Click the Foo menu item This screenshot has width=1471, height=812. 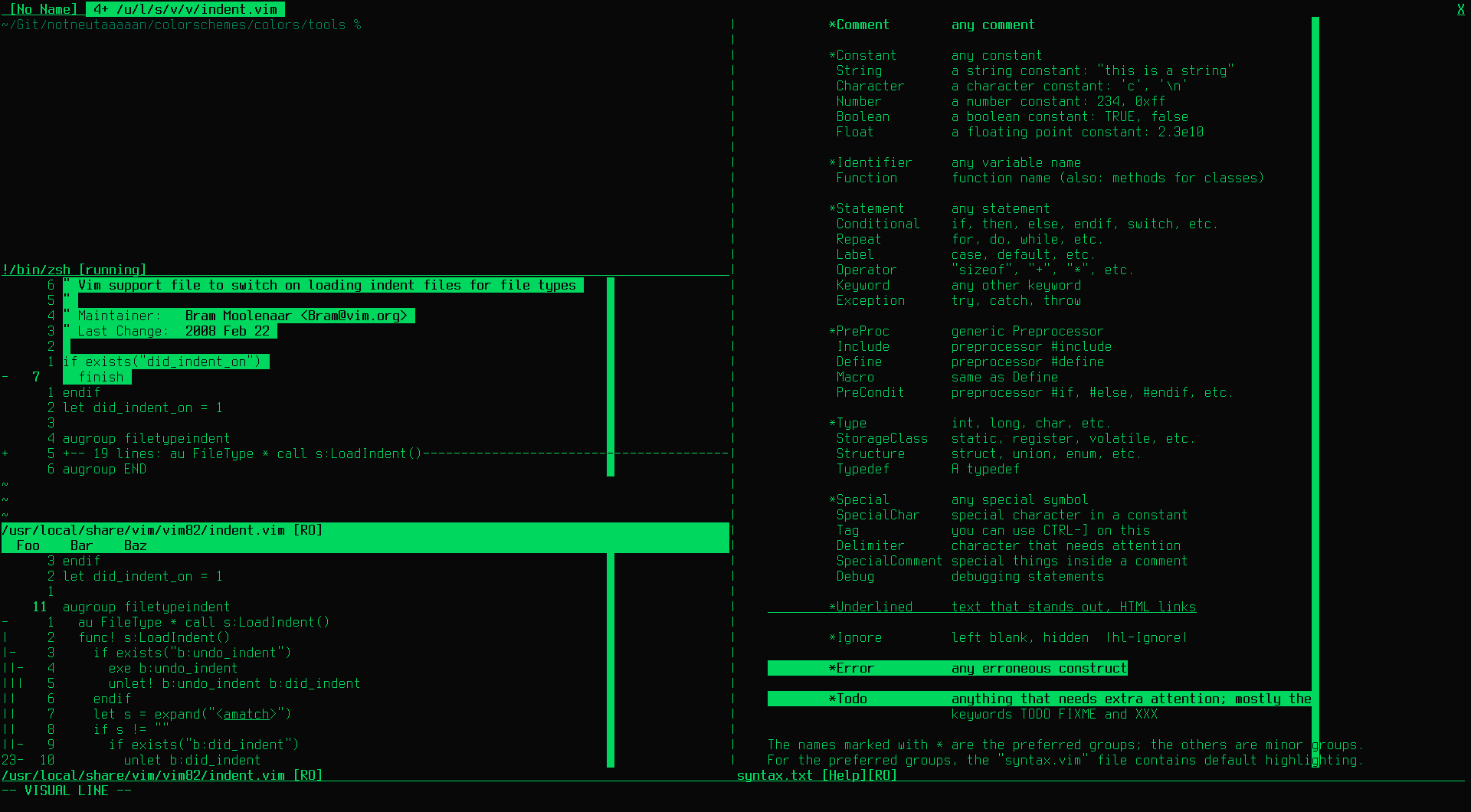pyautogui.click(x=28, y=545)
